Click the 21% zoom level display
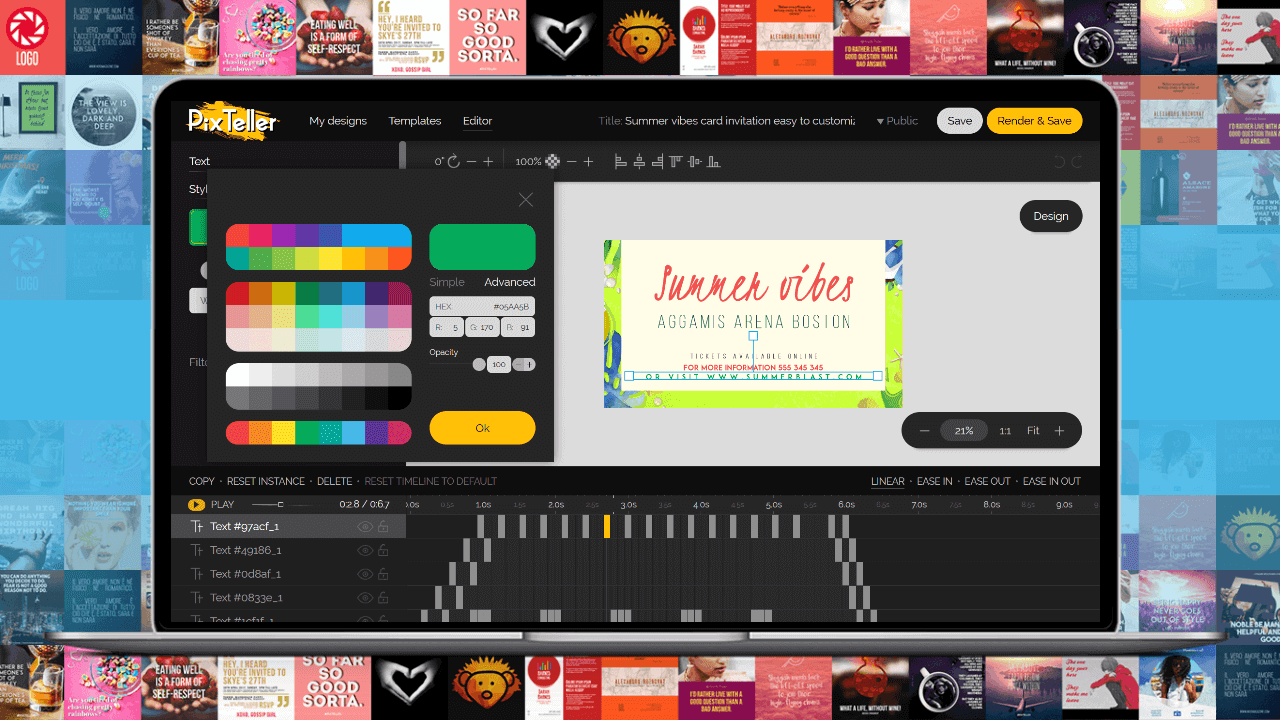Image resolution: width=1280 pixels, height=720 pixels. pyautogui.click(x=964, y=431)
